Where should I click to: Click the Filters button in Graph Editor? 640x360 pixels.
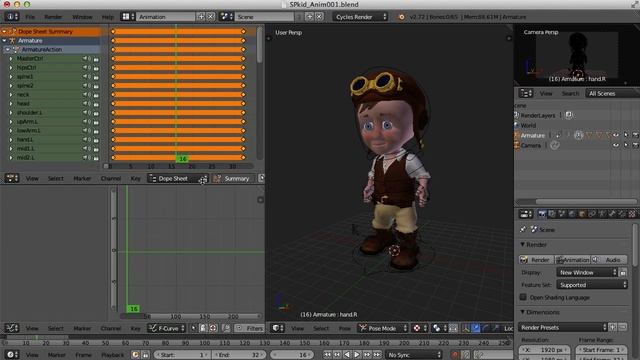click(249, 328)
